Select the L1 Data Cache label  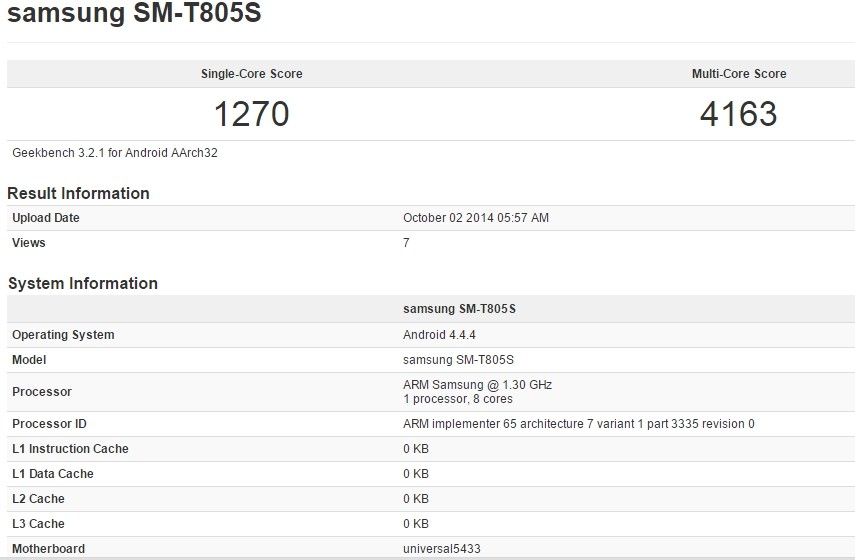(x=52, y=474)
